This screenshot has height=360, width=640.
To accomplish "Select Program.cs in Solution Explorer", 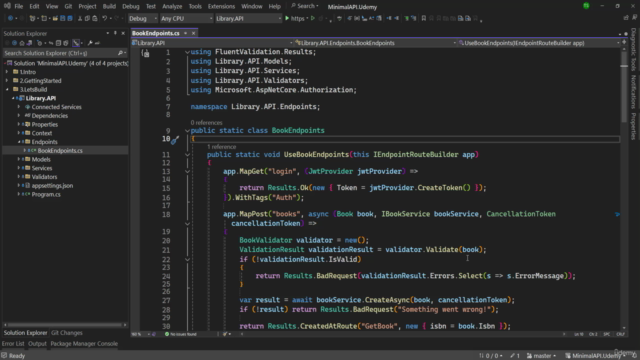I will point(46,195).
